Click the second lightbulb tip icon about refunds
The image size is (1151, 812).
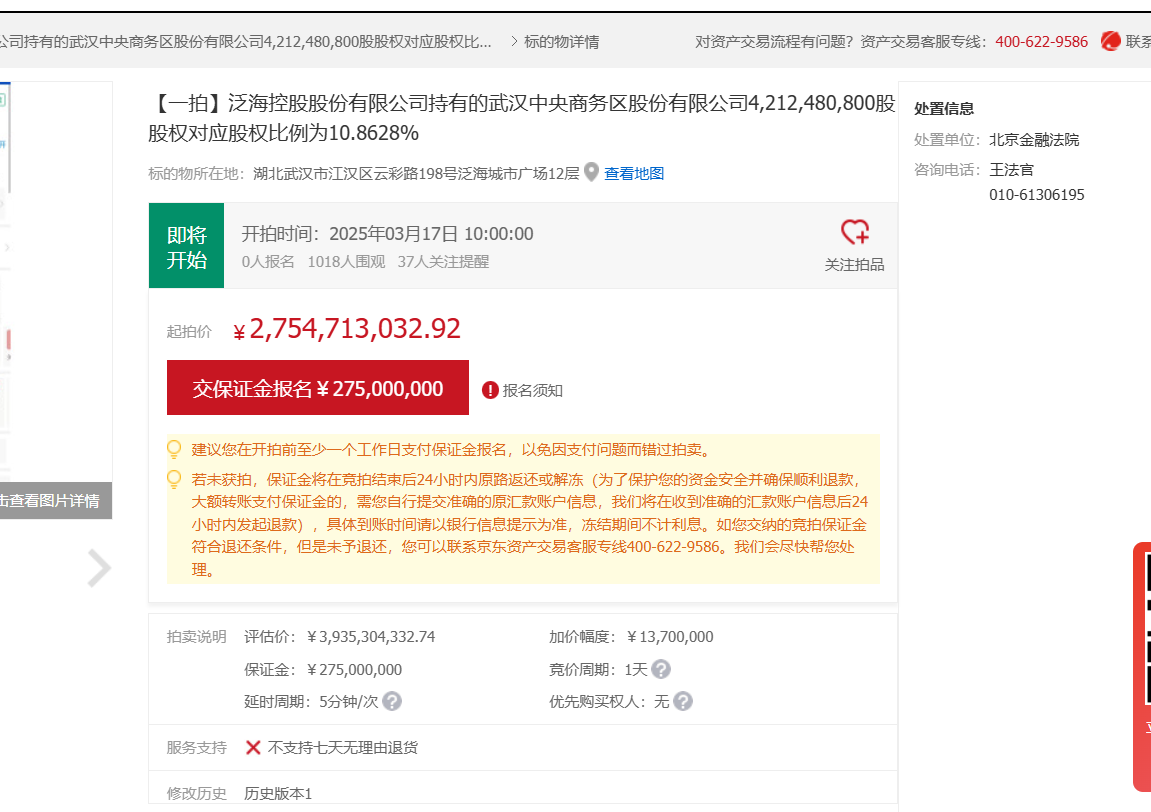tap(174, 479)
